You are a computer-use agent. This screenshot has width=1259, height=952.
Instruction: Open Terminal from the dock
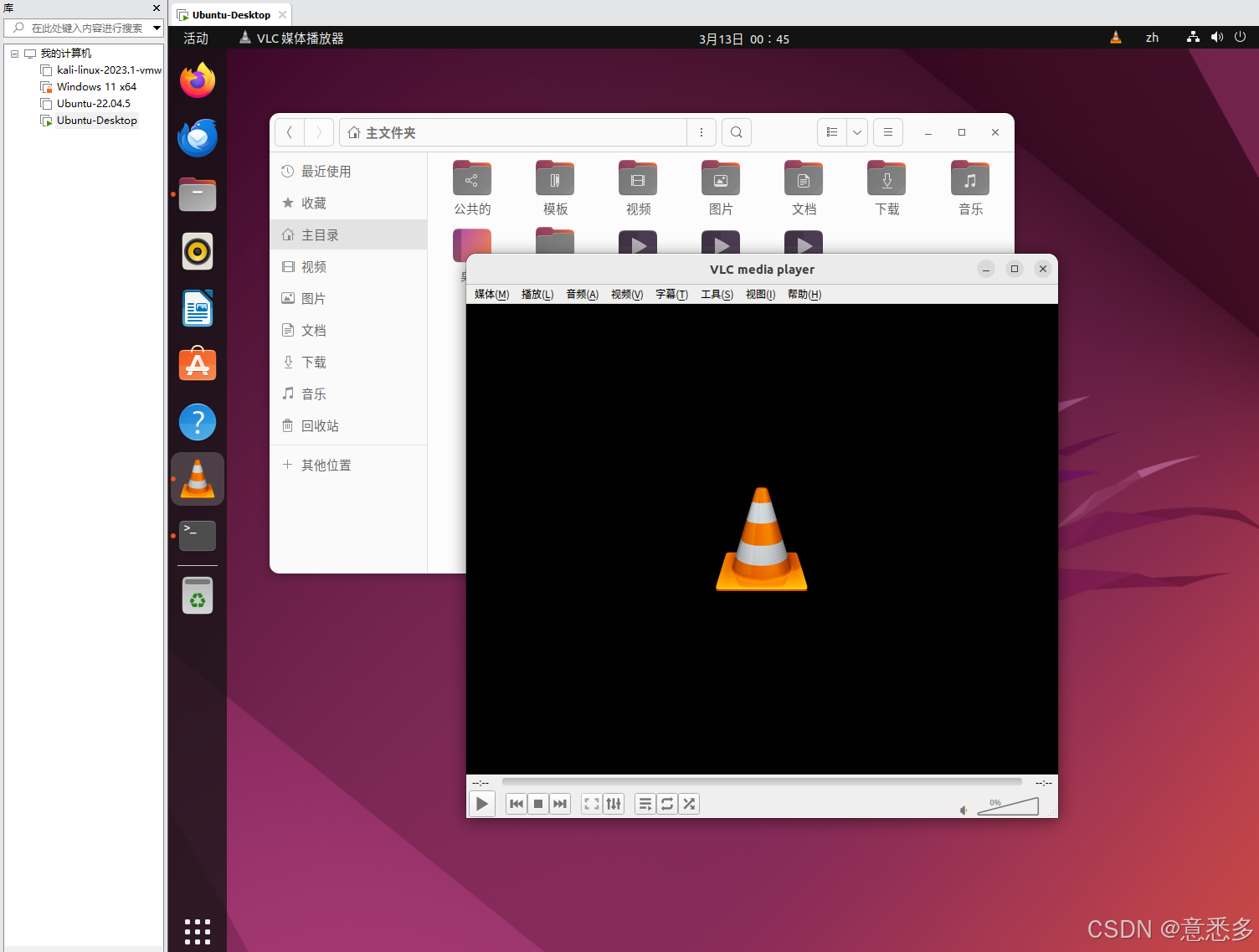[x=198, y=536]
